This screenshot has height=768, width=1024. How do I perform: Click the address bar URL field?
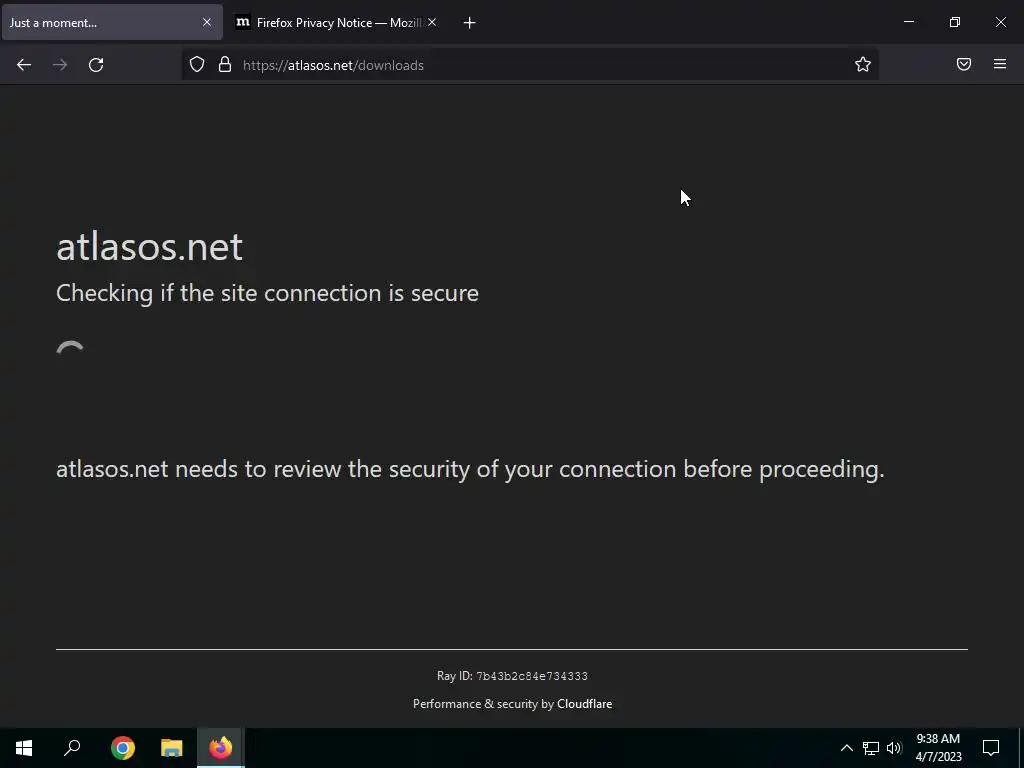(x=529, y=65)
